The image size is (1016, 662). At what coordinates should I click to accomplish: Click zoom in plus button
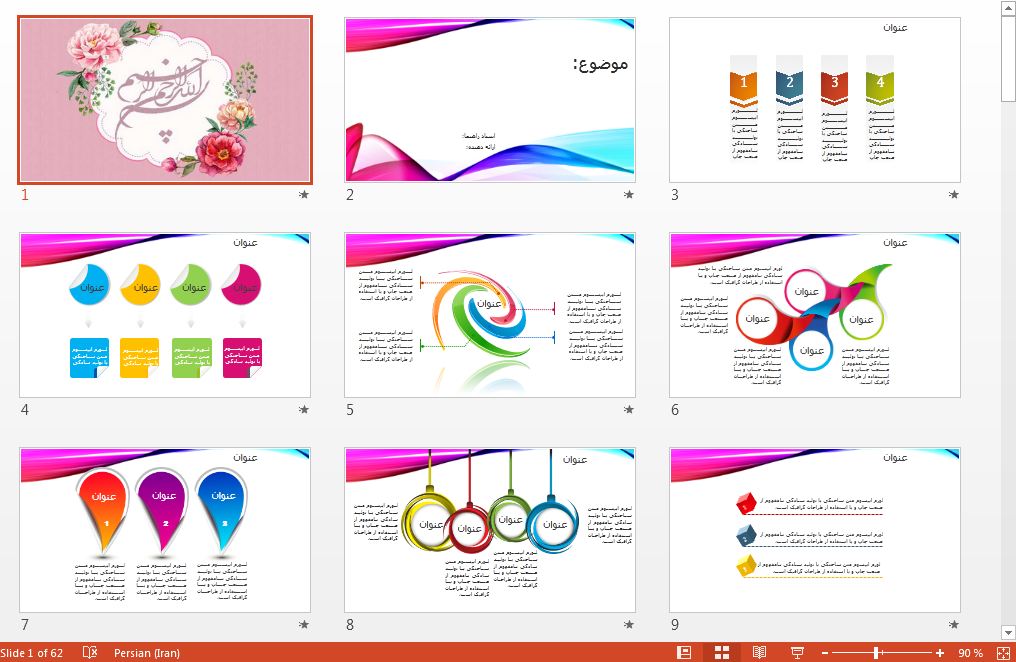coord(940,653)
